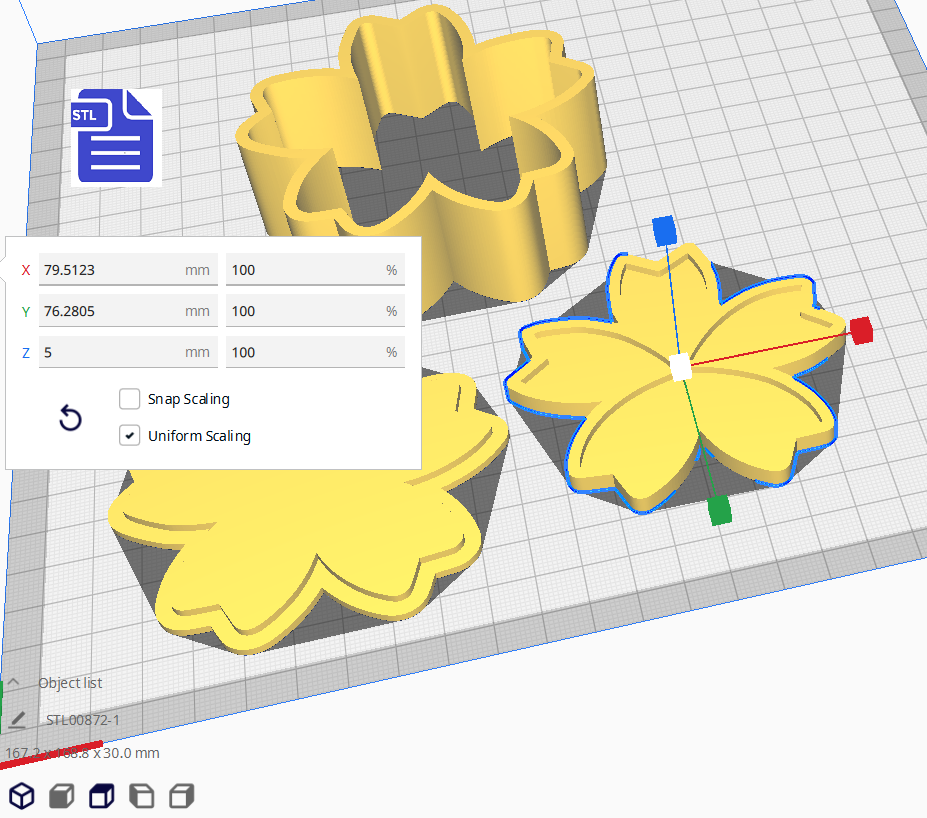Uncheck the Uniform Scaling checkbox
Viewport: 927px width, 818px height.
tap(130, 436)
